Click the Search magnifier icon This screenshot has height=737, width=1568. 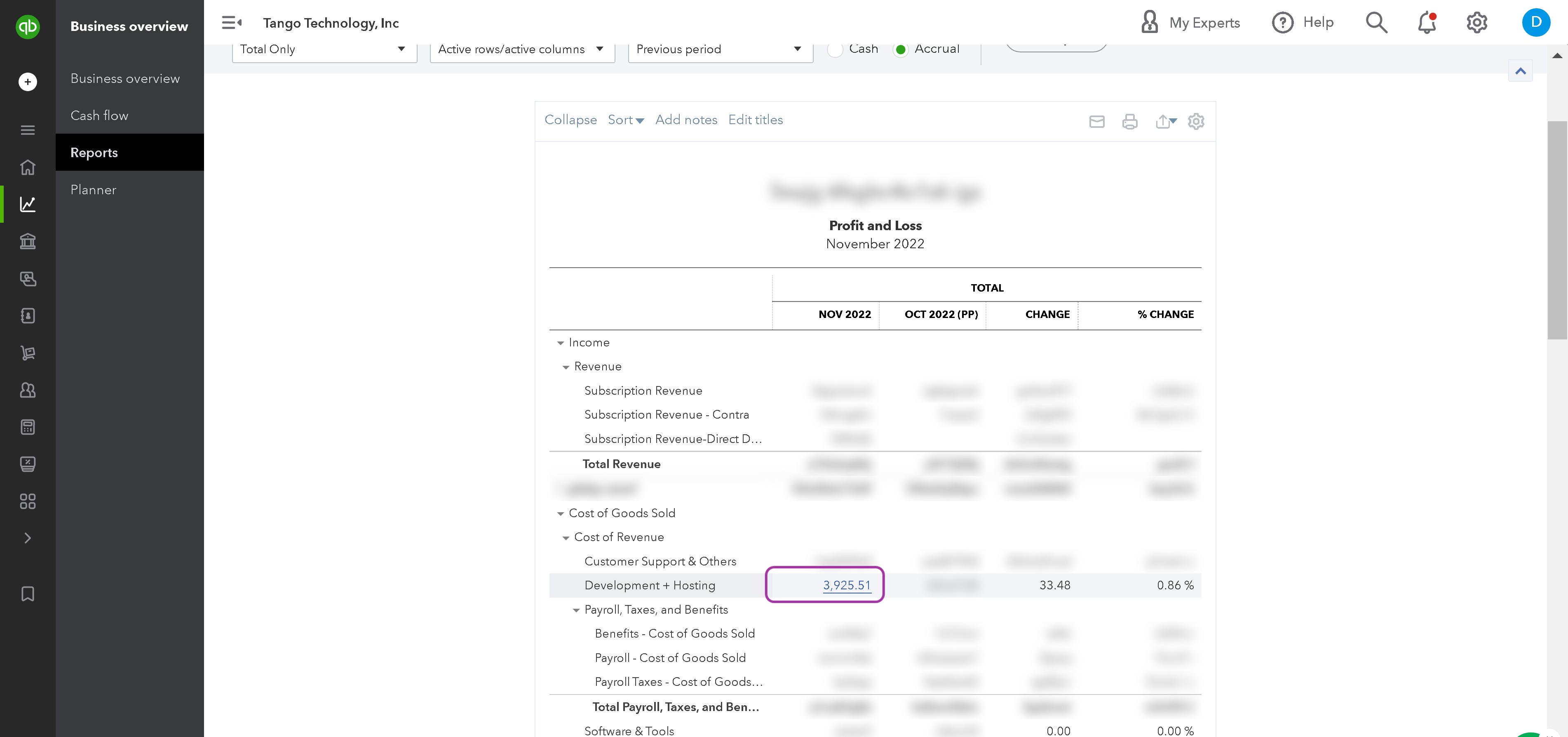tap(1376, 23)
